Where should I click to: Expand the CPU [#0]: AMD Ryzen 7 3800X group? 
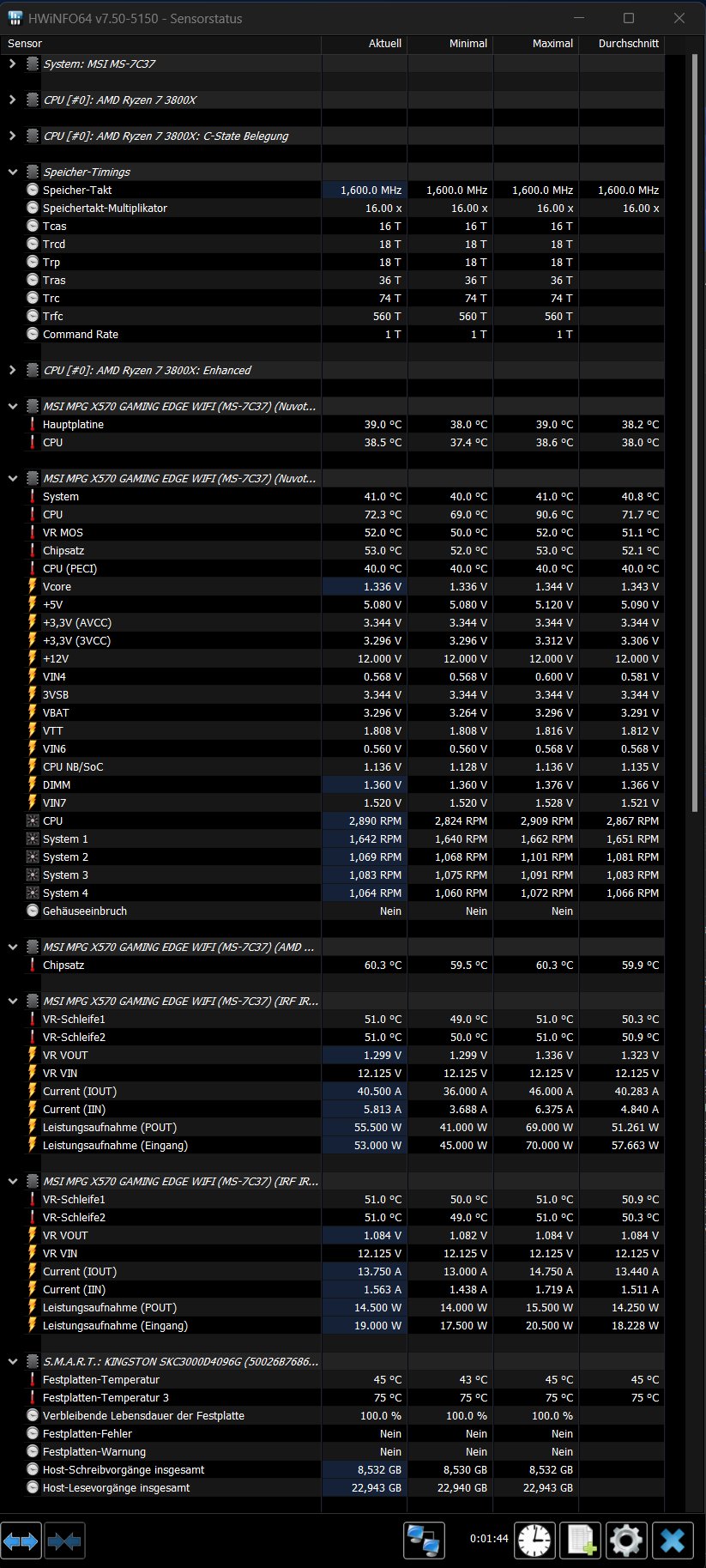(12, 100)
